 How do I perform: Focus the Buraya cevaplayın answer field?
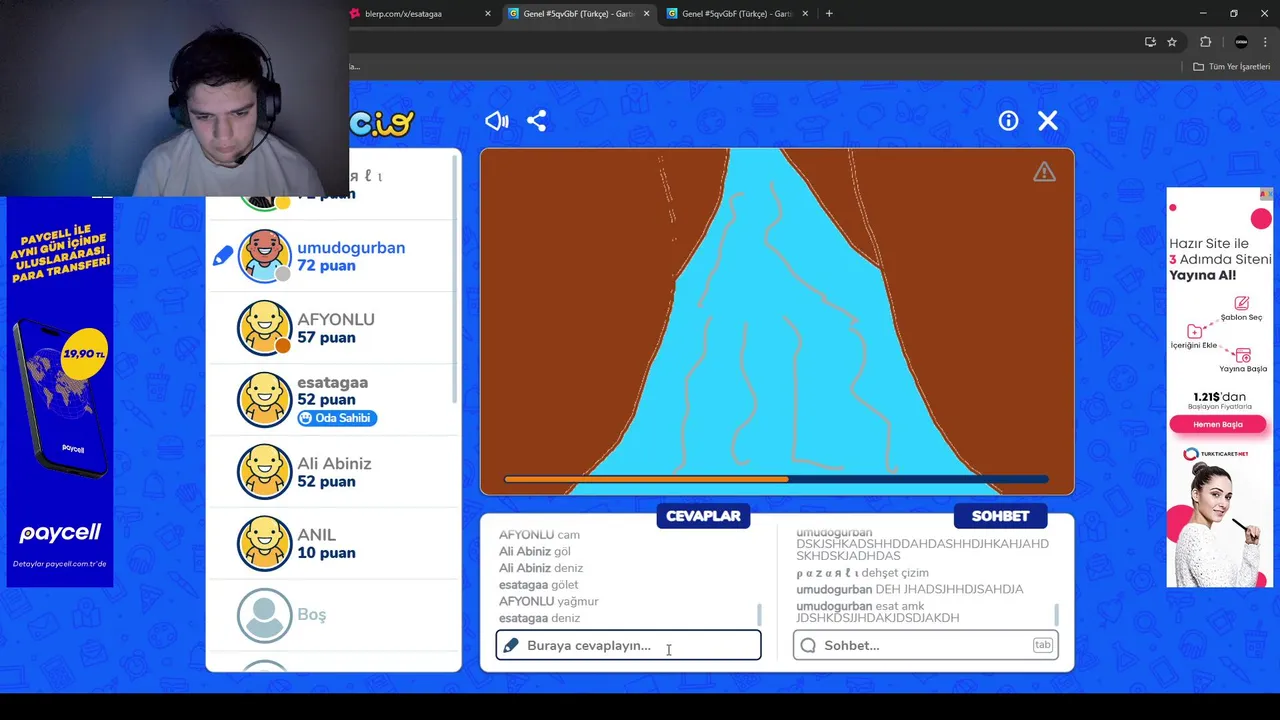point(628,645)
